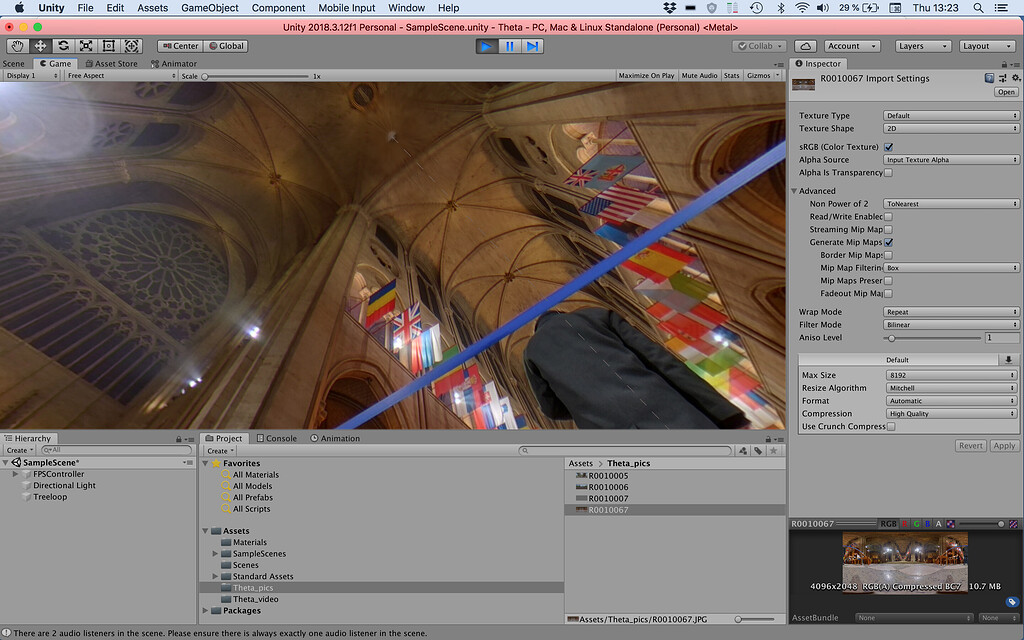Select the Rect Transform tool

[108, 44]
